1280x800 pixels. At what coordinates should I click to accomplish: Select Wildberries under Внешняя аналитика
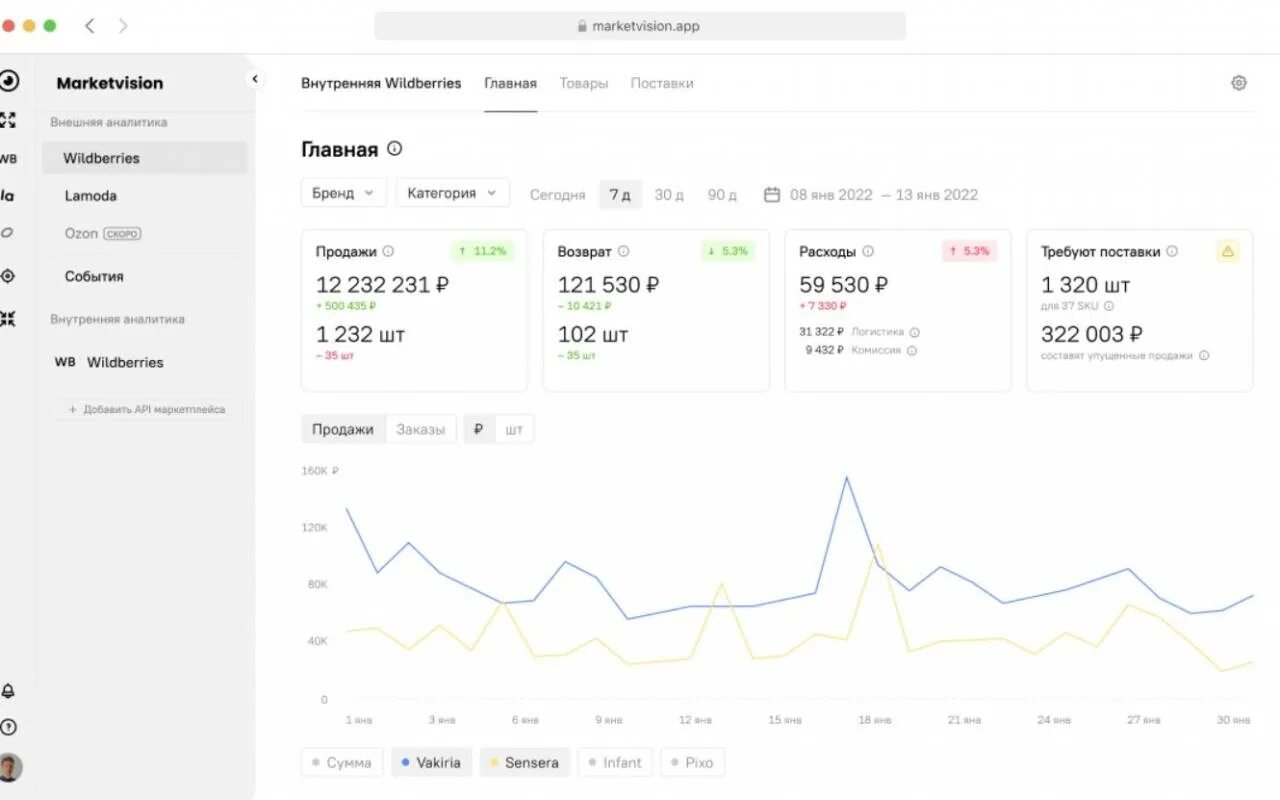(145, 158)
